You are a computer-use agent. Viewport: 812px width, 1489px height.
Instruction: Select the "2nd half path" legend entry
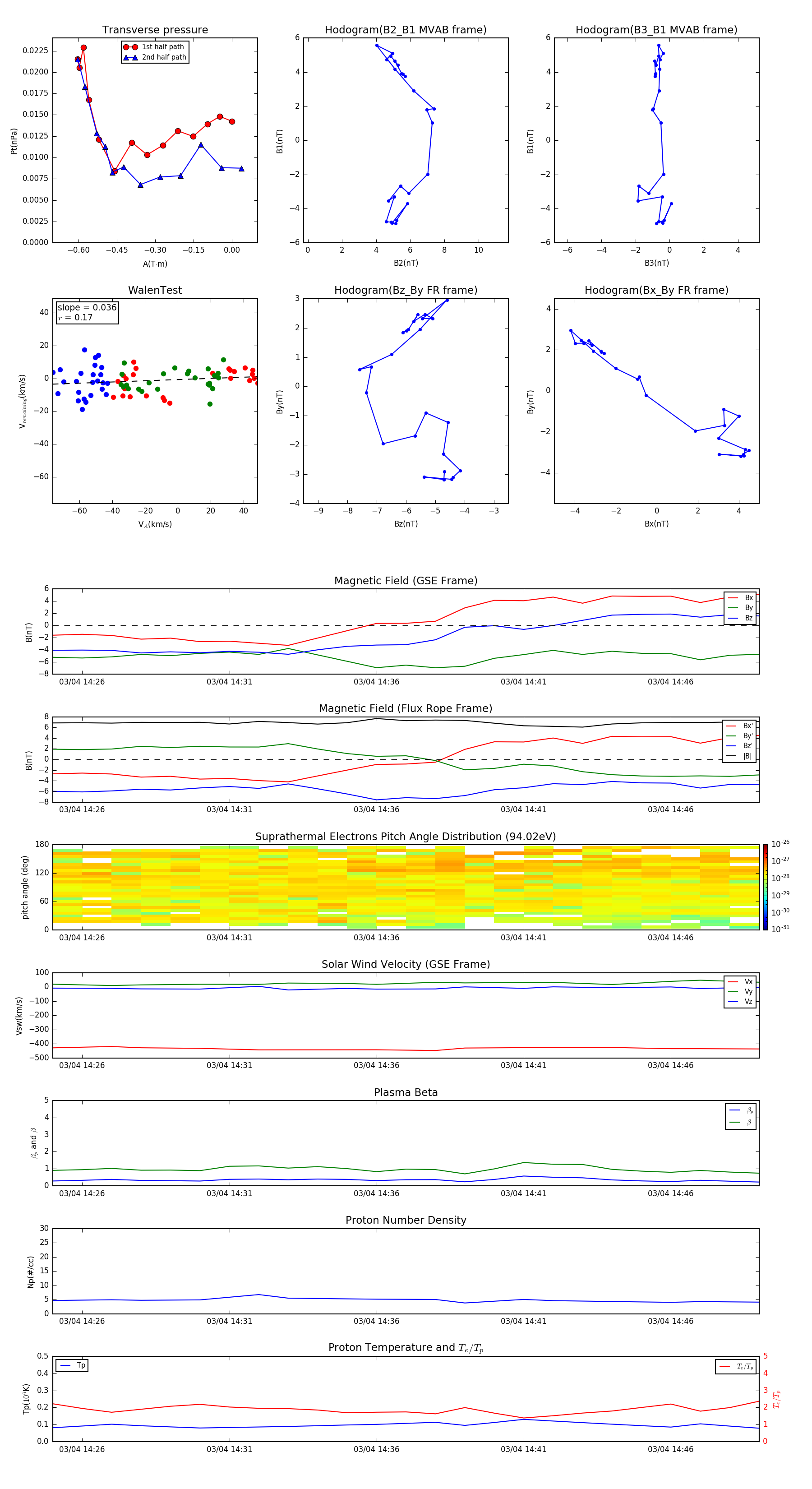pyautogui.click(x=155, y=57)
